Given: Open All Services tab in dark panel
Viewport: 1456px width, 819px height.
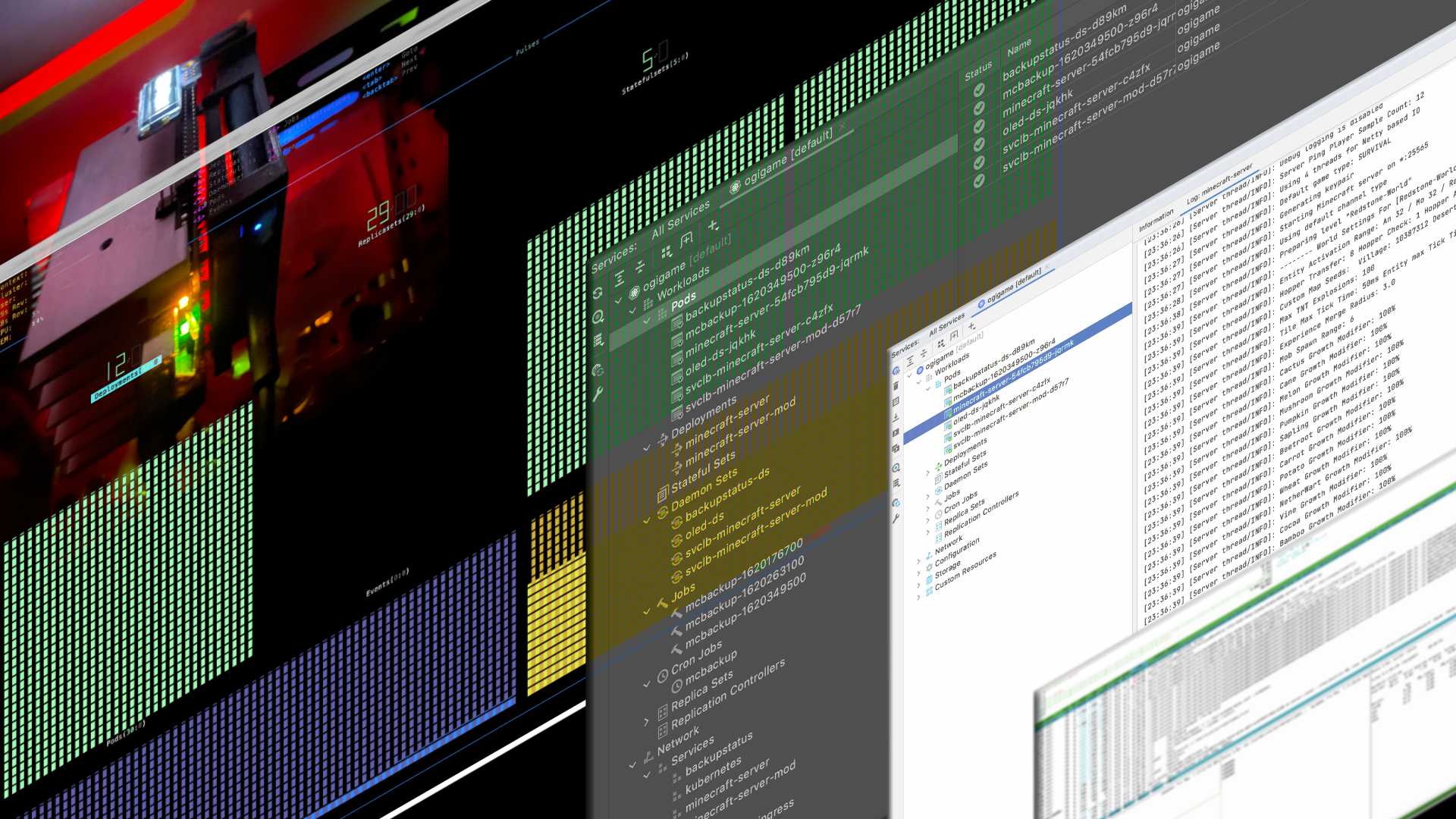Looking at the screenshot, I should click(680, 219).
